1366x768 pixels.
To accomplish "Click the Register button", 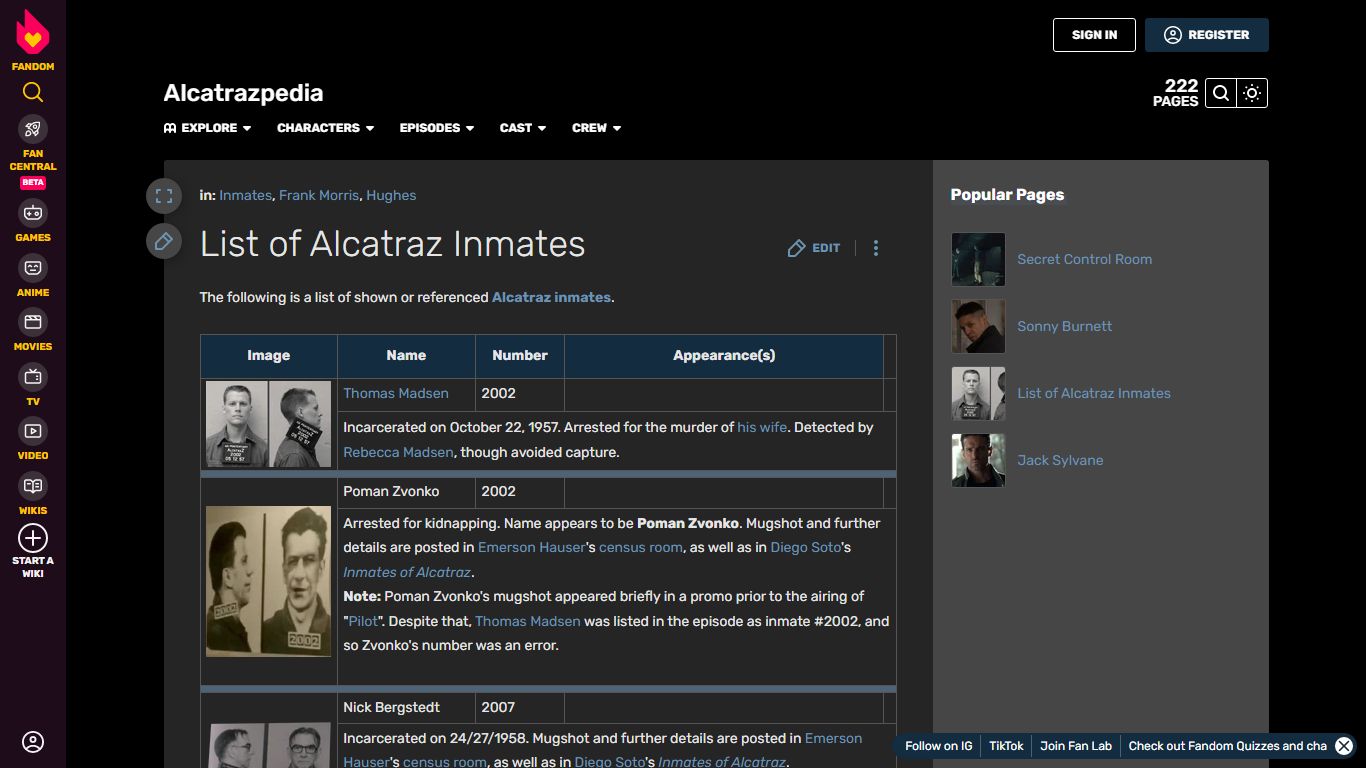I will pos(1207,35).
